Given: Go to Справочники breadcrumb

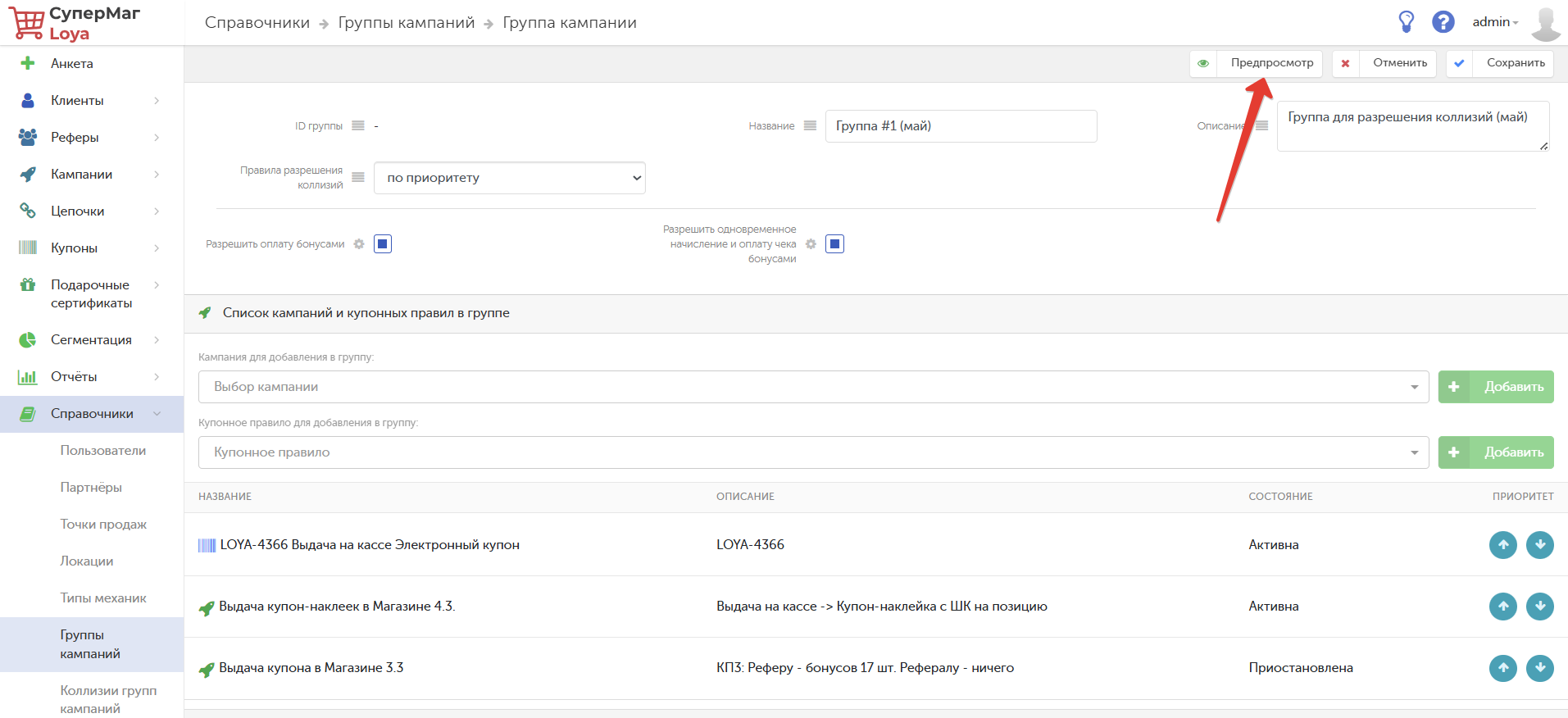Looking at the screenshot, I should (x=257, y=23).
